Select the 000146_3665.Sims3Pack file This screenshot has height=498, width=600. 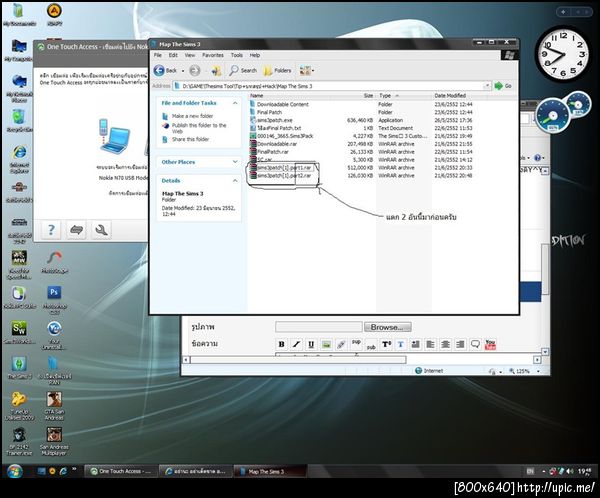tap(285, 136)
